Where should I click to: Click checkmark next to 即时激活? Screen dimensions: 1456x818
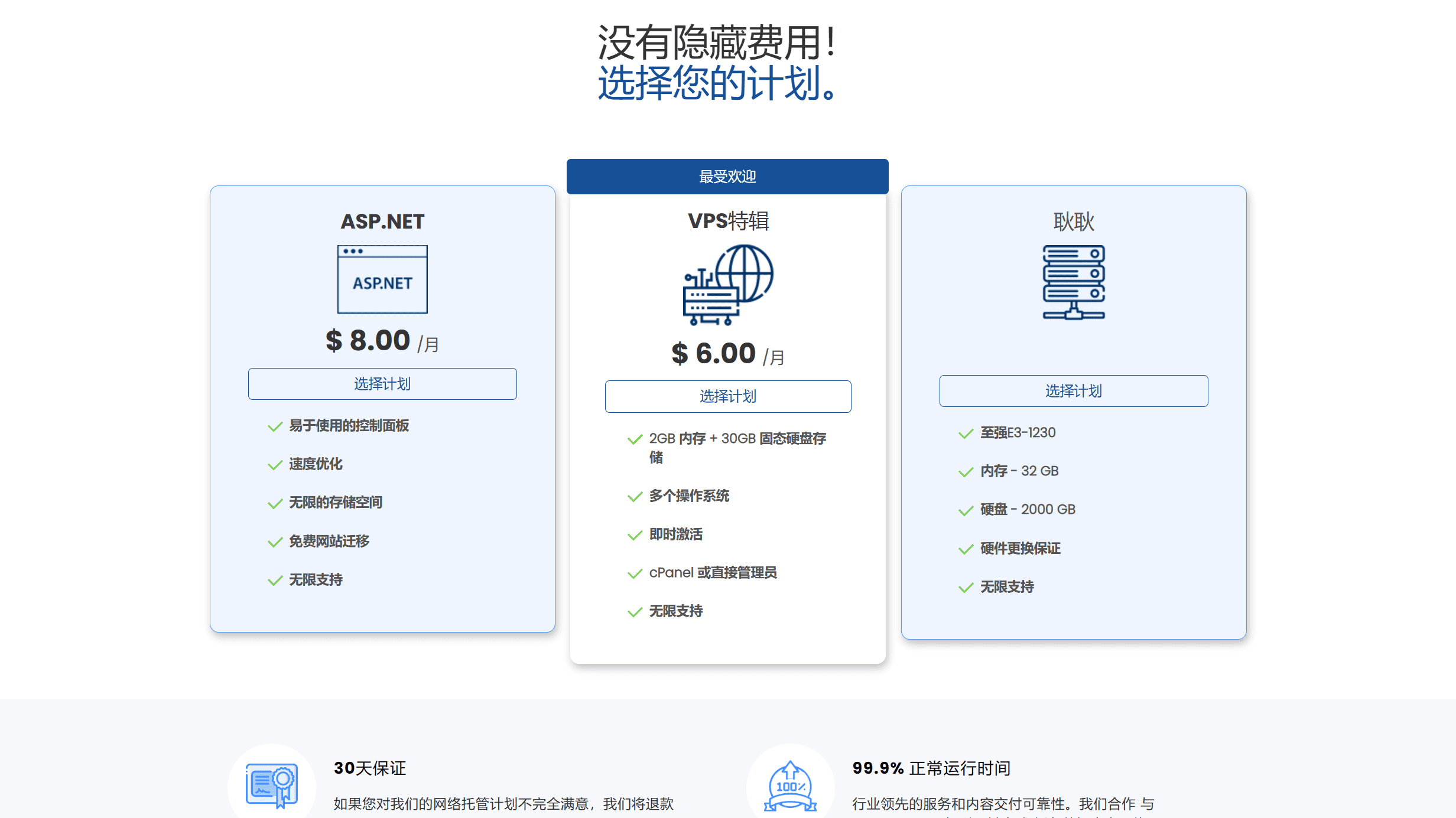pyautogui.click(x=635, y=535)
